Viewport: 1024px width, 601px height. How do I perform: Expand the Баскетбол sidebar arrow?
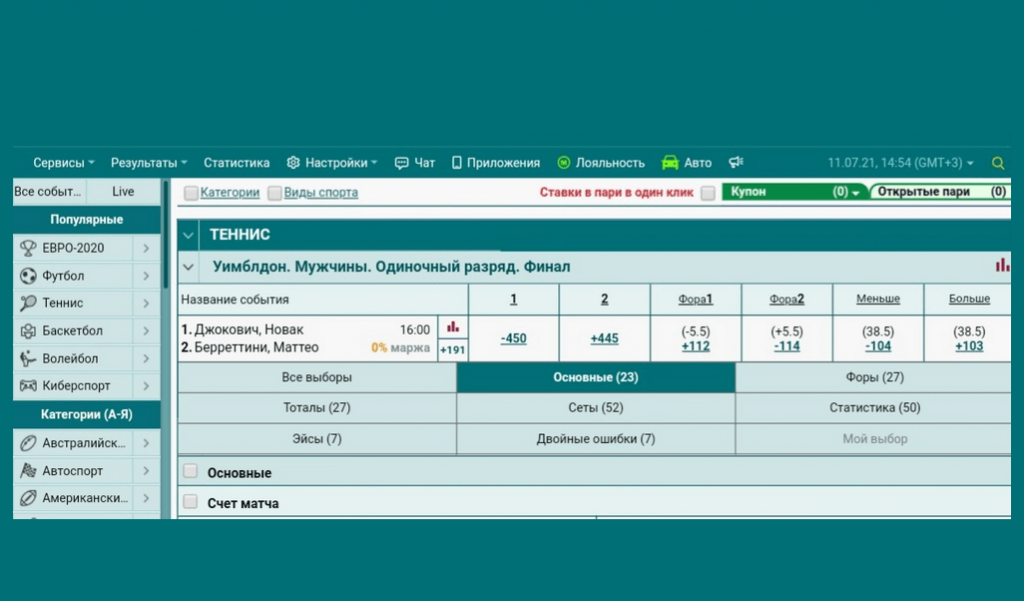click(146, 331)
